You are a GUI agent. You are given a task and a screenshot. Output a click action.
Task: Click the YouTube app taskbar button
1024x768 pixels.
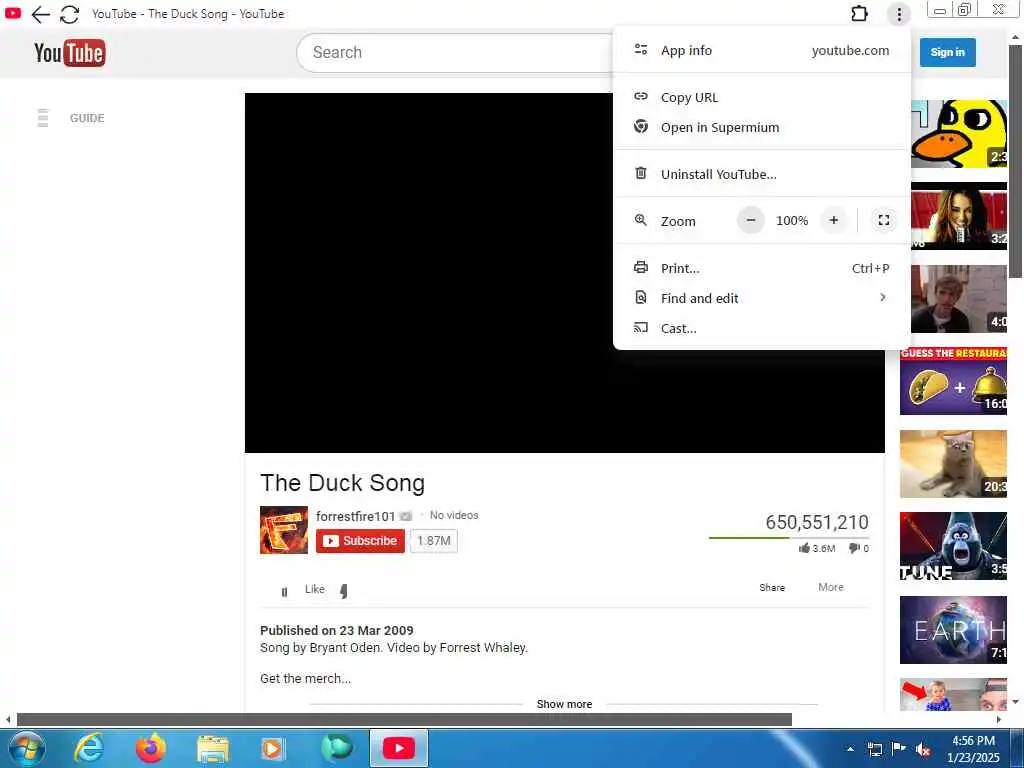tap(399, 748)
